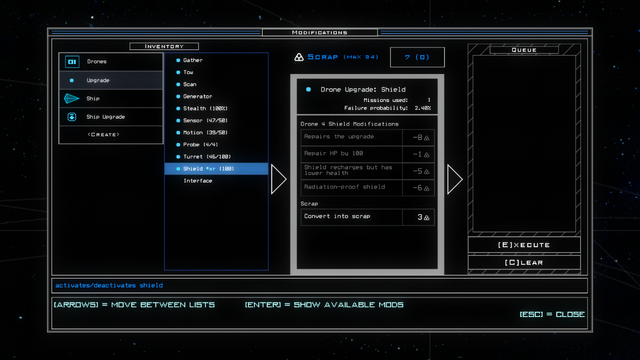Screen dimensions: 640x360
Task: Click the empty Queue panel
Action: click(x=524, y=144)
